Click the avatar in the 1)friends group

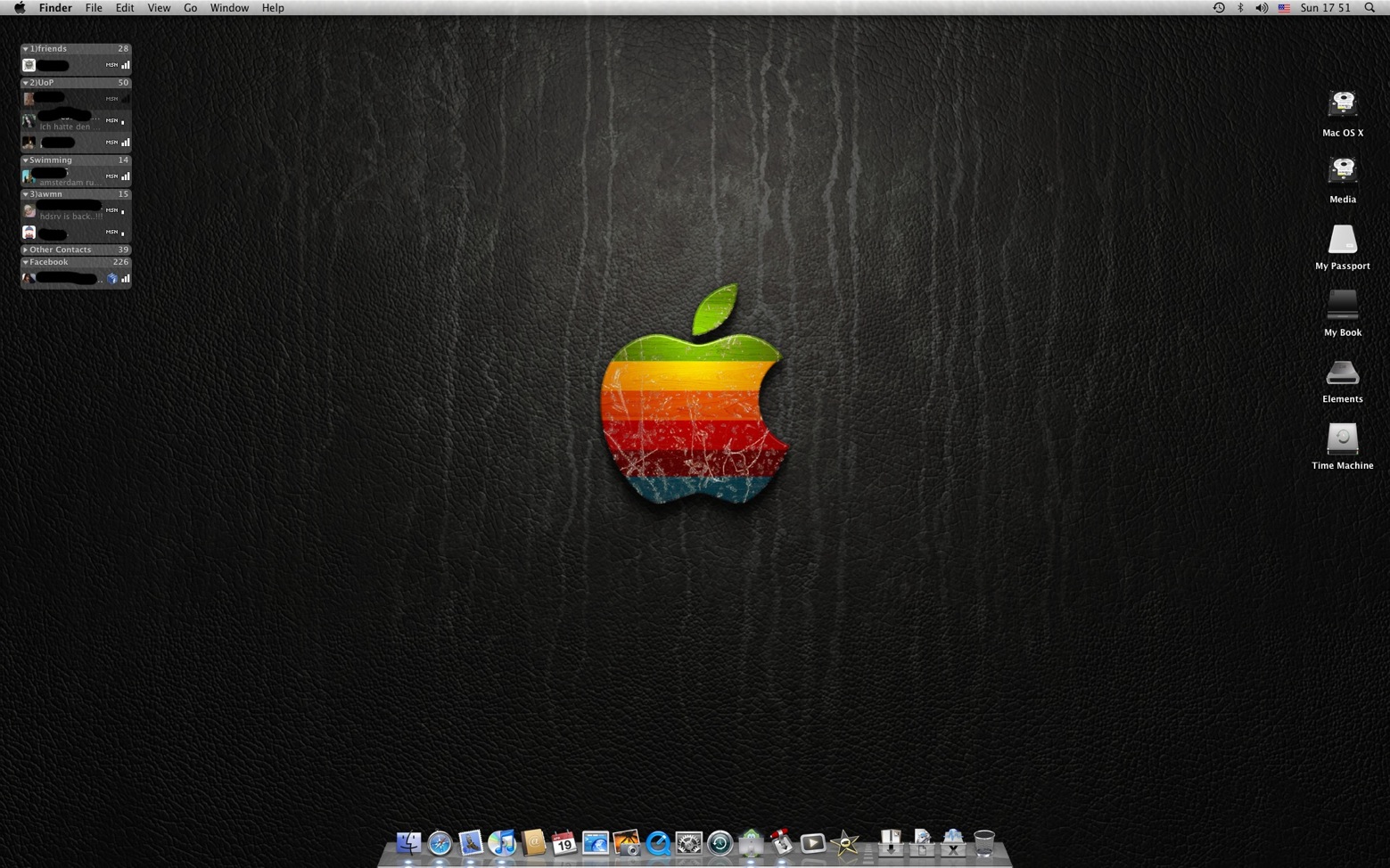(x=29, y=65)
